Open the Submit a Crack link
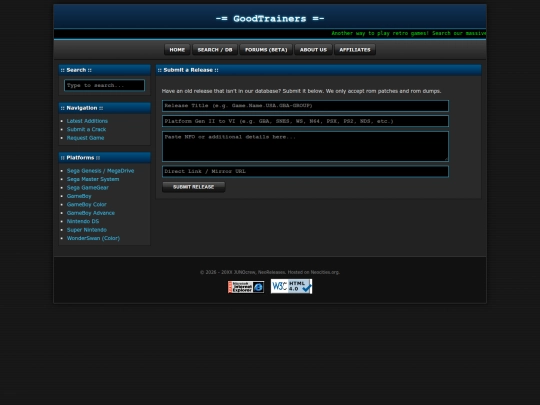 (x=86, y=129)
